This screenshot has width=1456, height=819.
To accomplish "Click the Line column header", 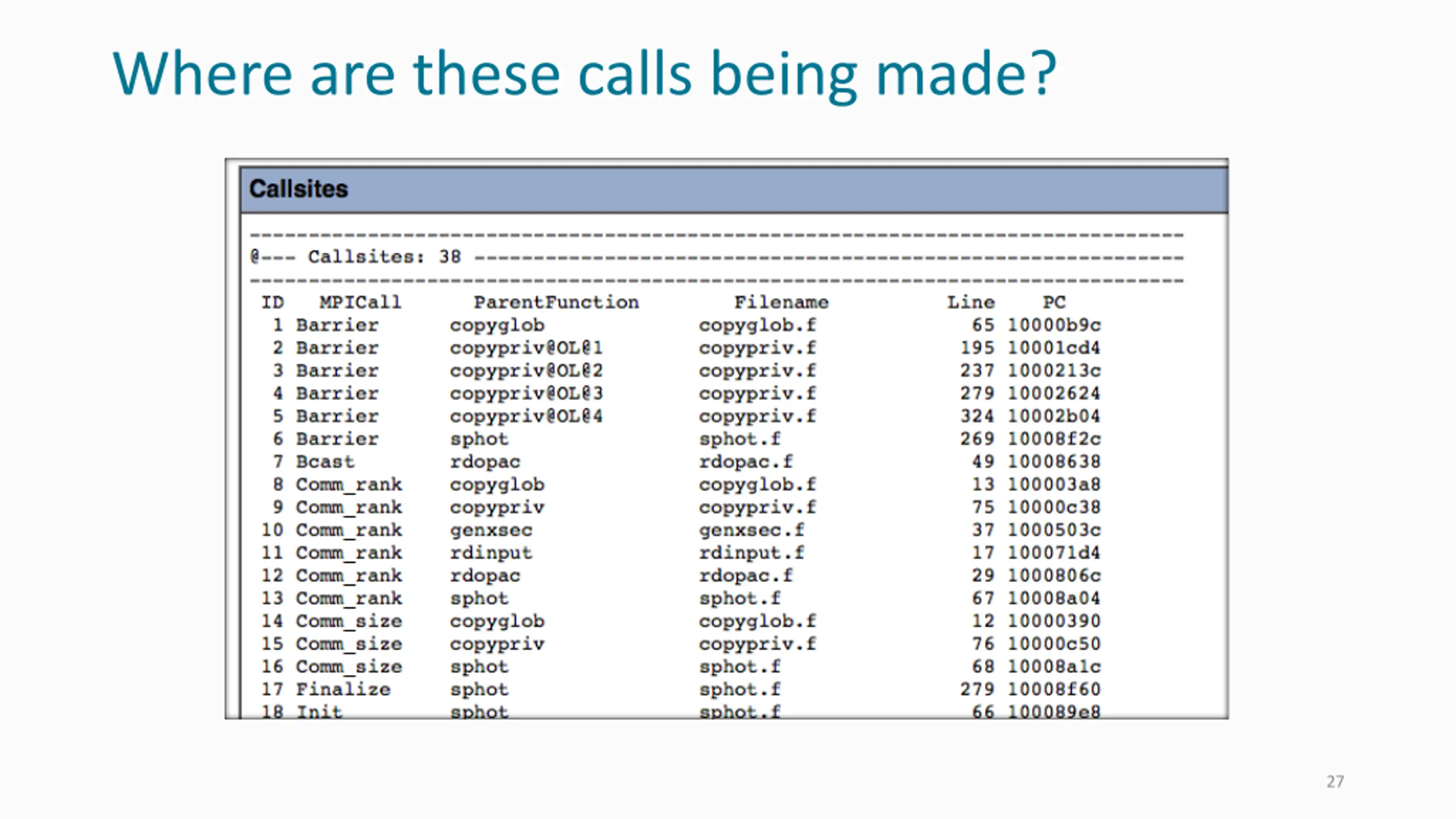I will pos(971,302).
